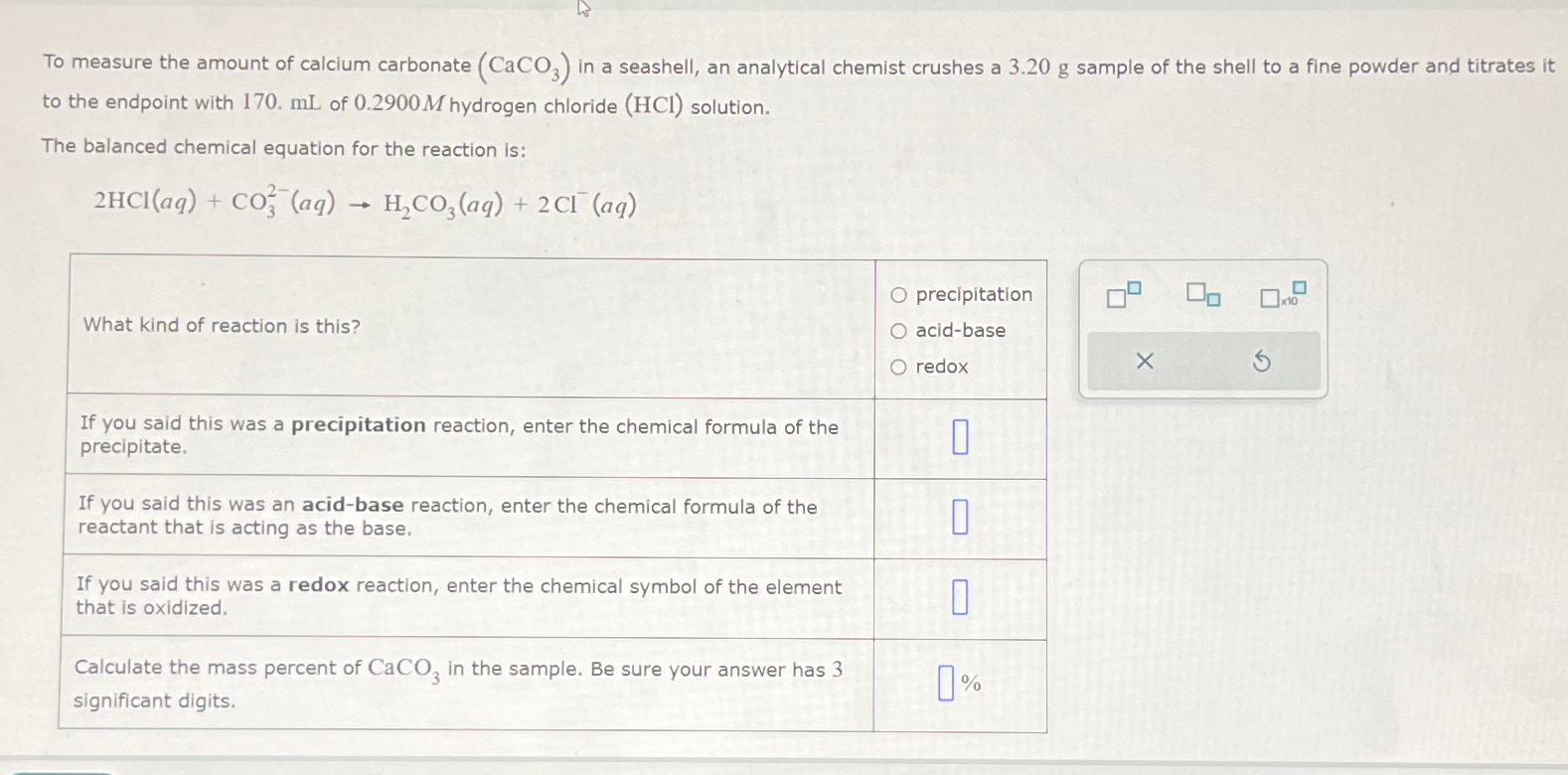Click the mass percent answer box
Screen dimensions: 1568x775
[x=944, y=683]
